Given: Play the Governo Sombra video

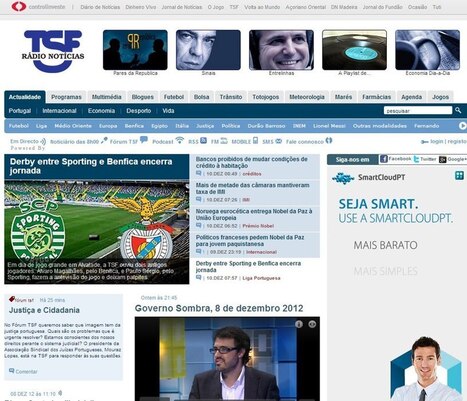Looking at the screenshot, I should [227, 359].
